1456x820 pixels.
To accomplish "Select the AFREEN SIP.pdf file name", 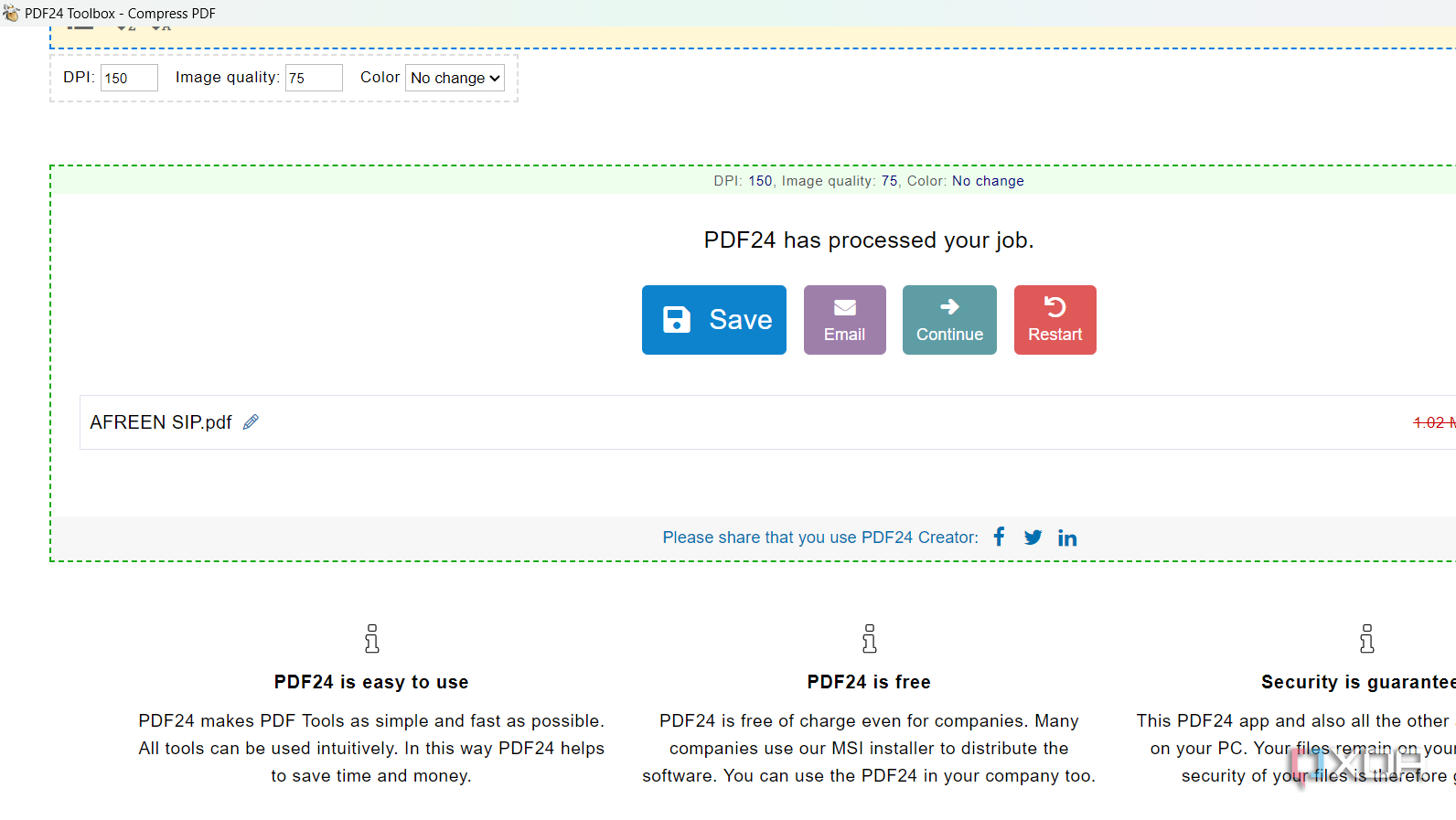I will click(161, 422).
